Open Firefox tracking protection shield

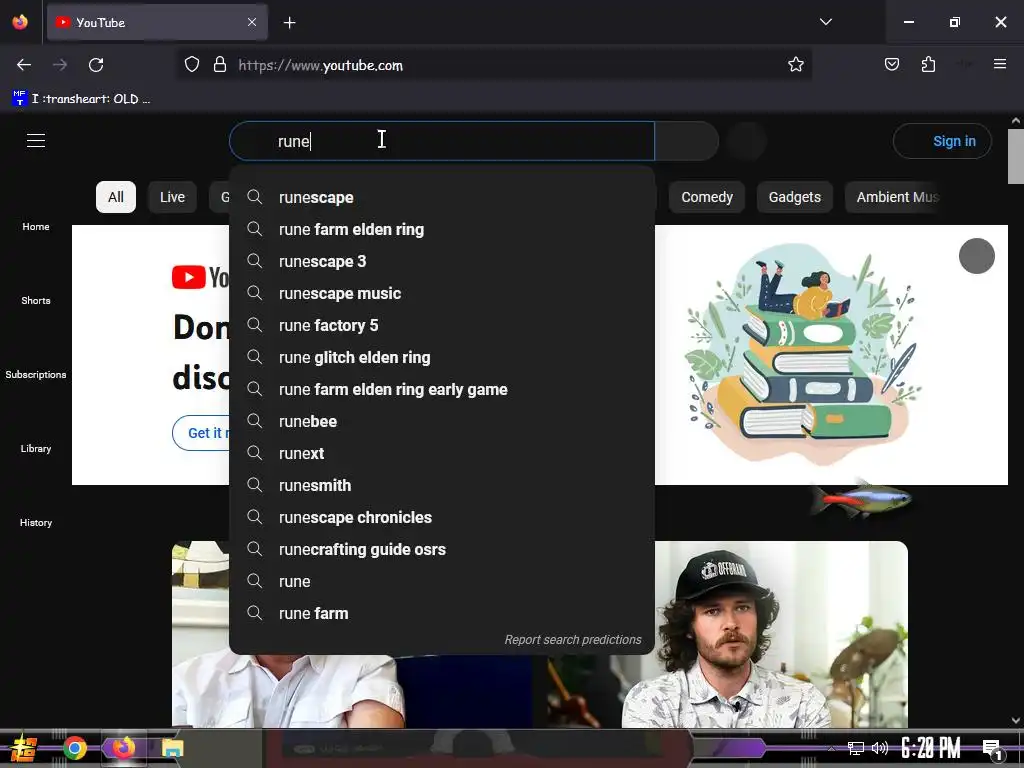(x=191, y=65)
